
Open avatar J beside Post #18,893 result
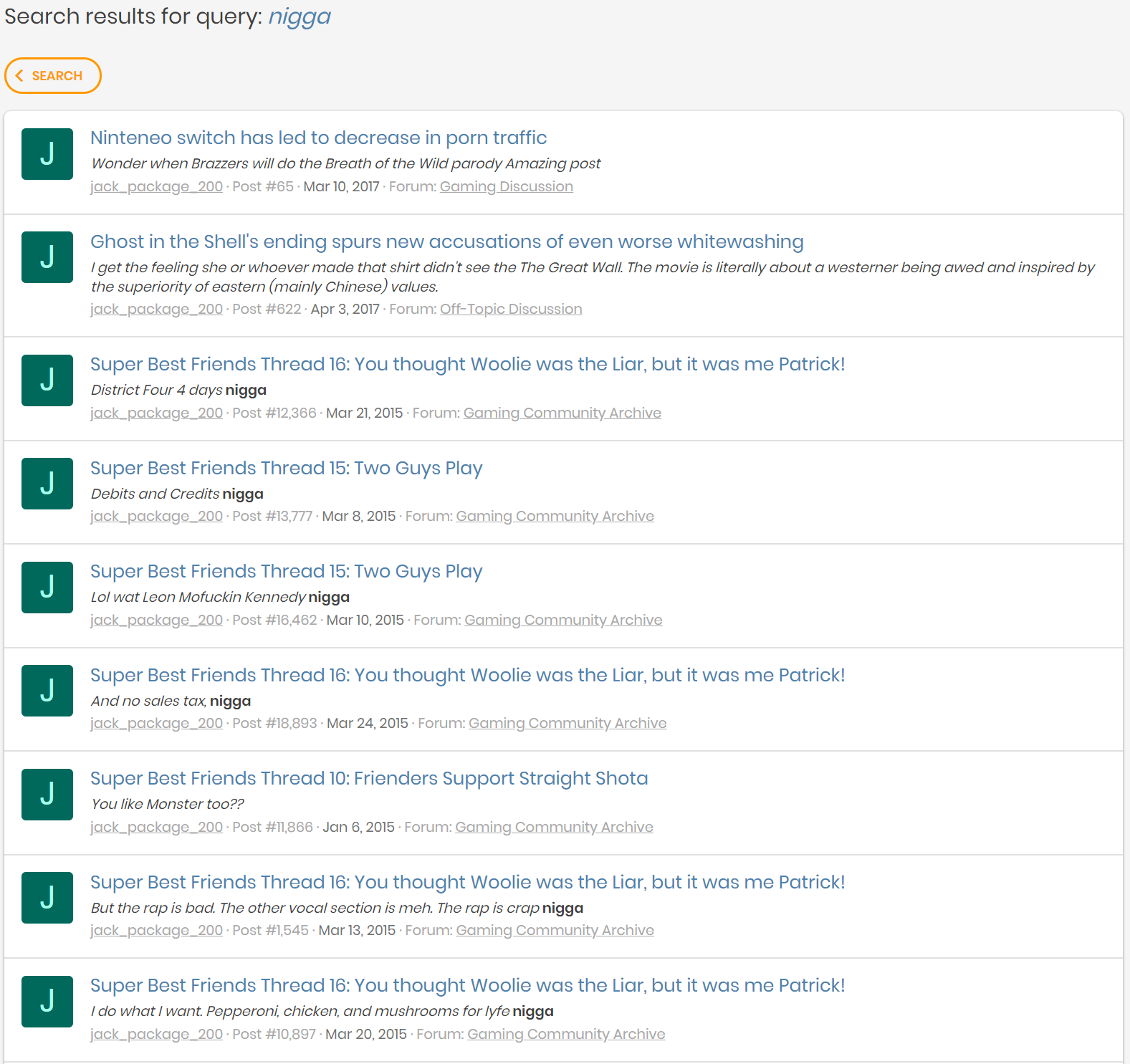(x=47, y=691)
